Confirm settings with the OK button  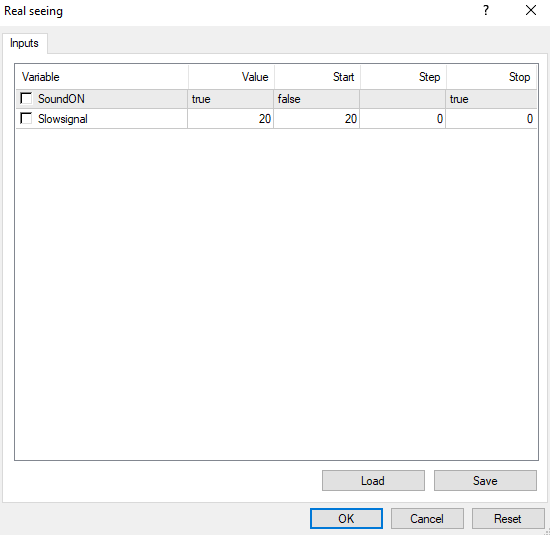click(x=346, y=519)
